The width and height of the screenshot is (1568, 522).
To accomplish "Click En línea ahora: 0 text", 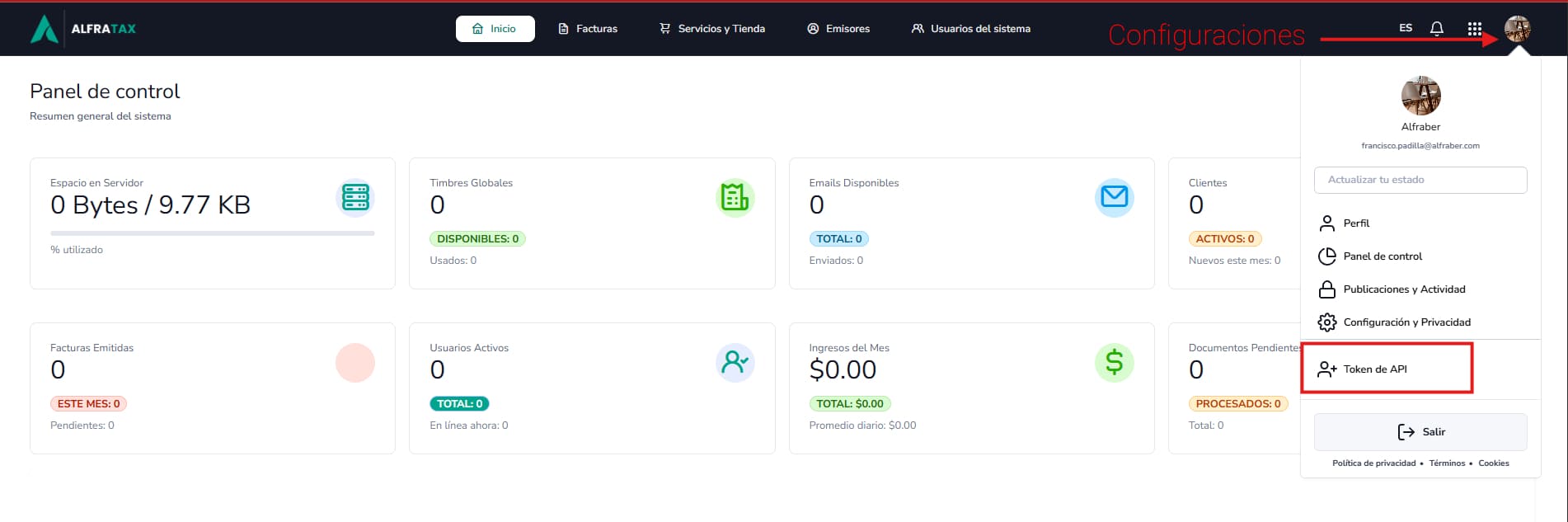I will [x=469, y=426].
